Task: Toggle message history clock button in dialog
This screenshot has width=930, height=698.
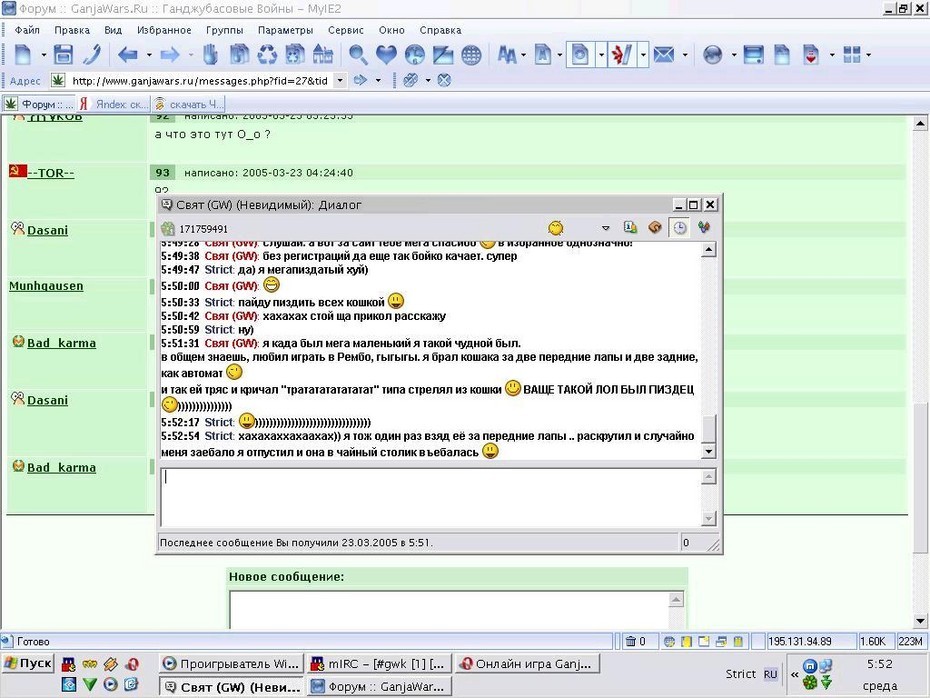Action: tap(680, 228)
